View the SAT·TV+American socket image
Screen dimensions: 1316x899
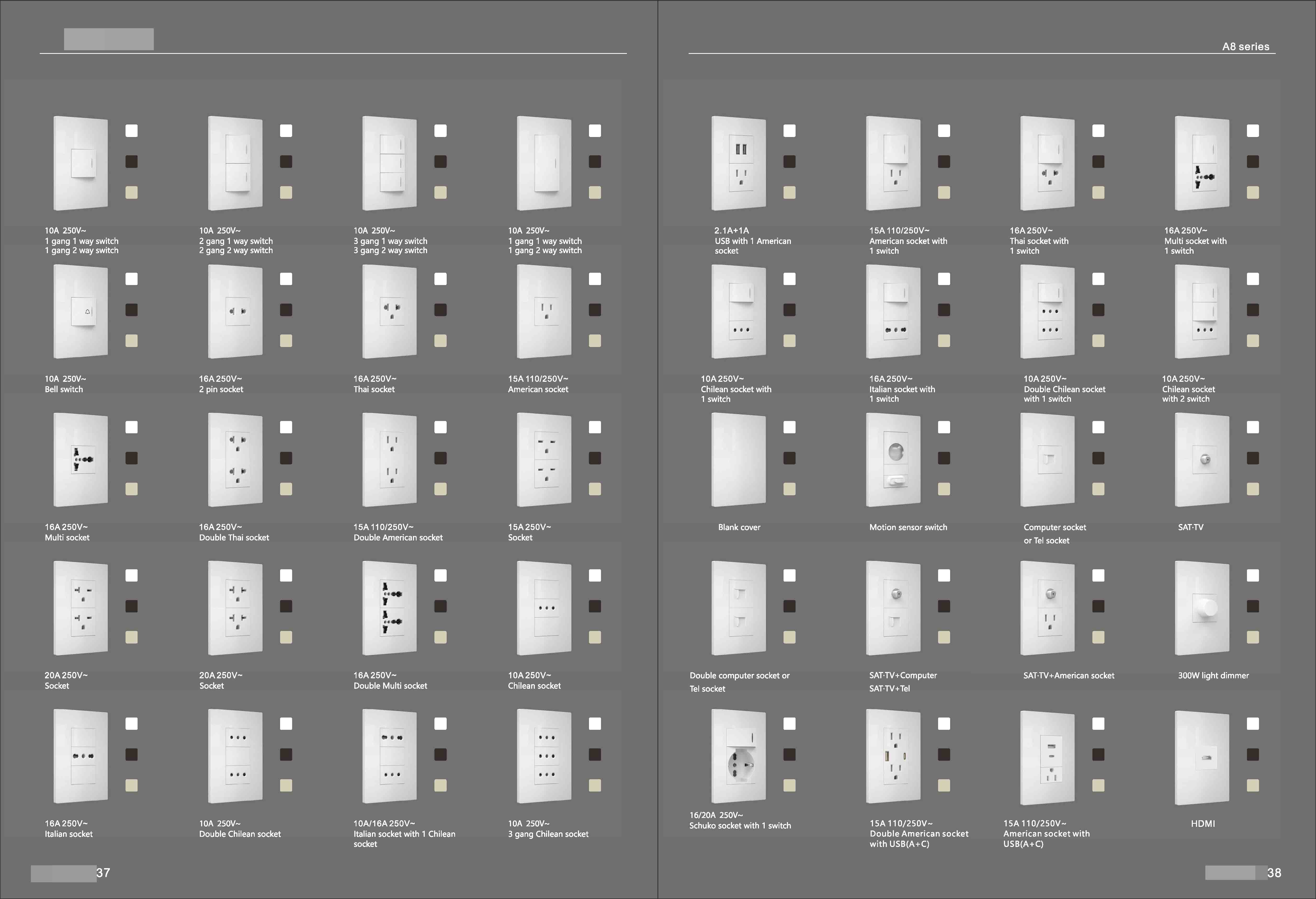(1048, 608)
